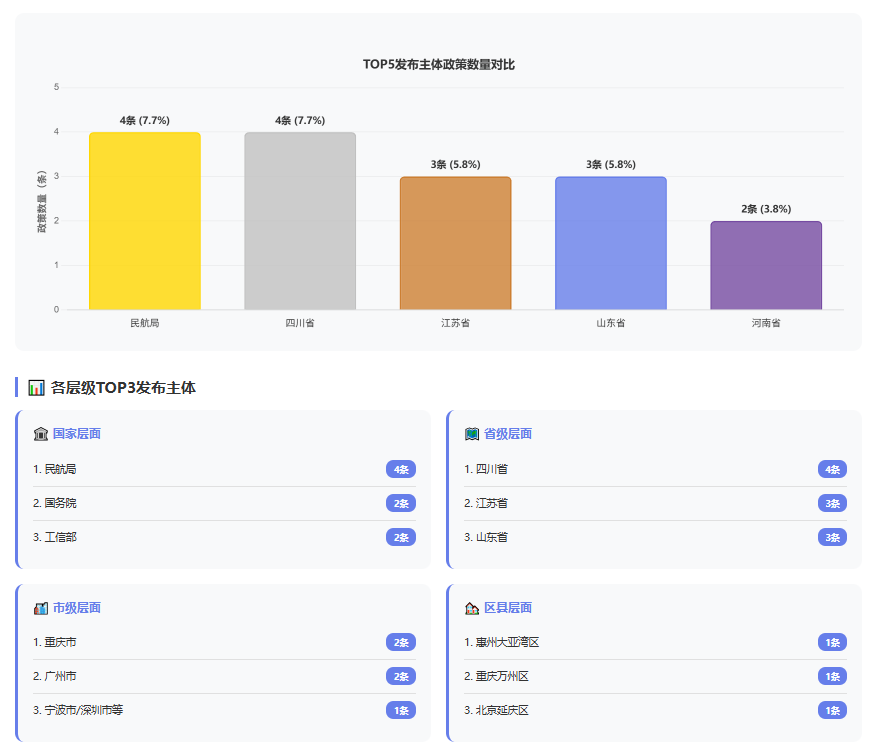The width and height of the screenshot is (882, 756).
Task: Click the purple 河南省 bar
Action: [766, 265]
